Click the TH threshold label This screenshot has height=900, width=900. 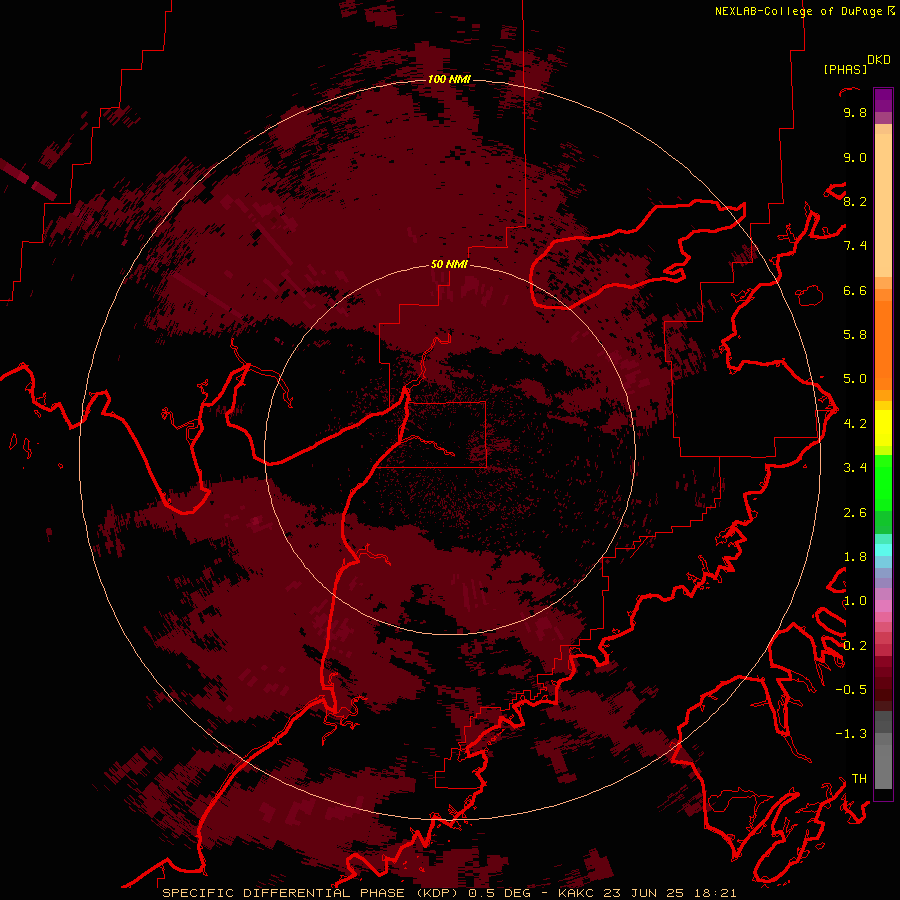pyautogui.click(x=859, y=779)
